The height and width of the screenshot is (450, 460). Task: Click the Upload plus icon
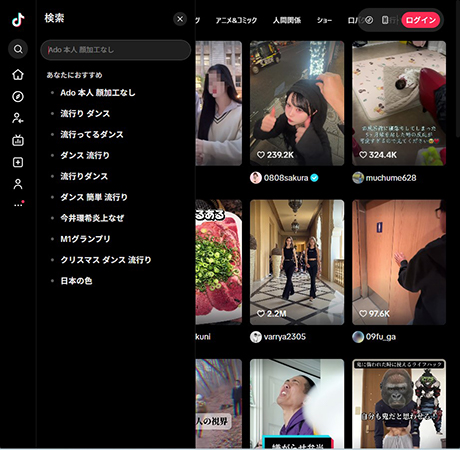tap(18, 162)
